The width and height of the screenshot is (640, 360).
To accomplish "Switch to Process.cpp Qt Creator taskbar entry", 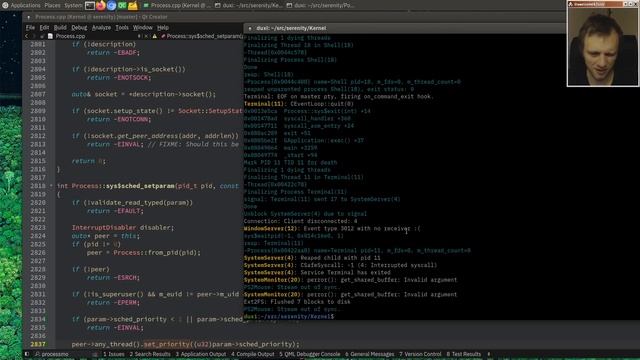I will click(x=177, y=6).
